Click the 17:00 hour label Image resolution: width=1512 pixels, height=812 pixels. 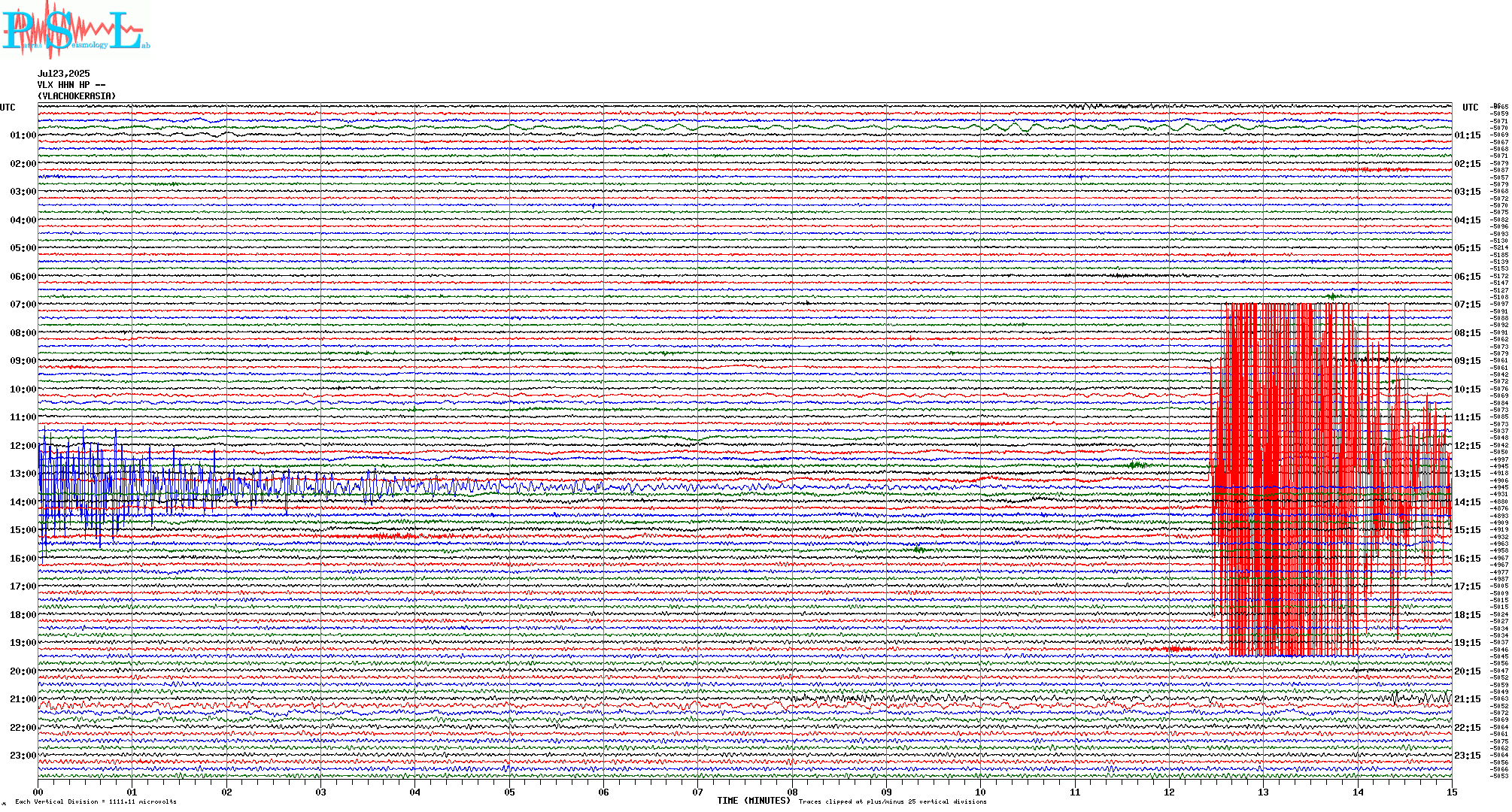pyautogui.click(x=23, y=586)
